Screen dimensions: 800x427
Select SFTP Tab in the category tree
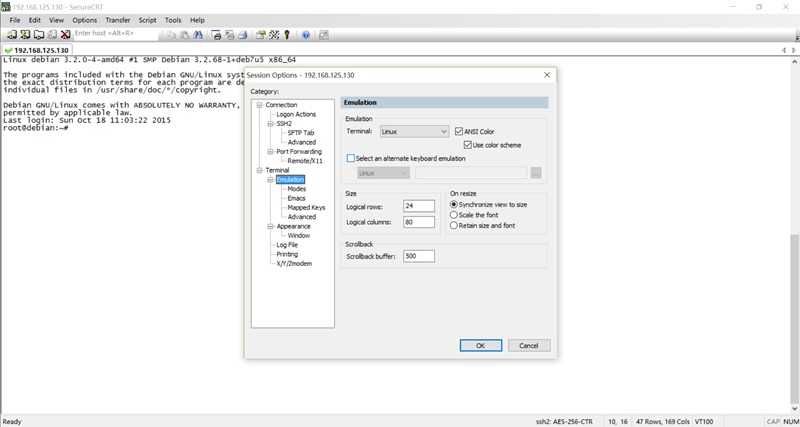click(301, 133)
